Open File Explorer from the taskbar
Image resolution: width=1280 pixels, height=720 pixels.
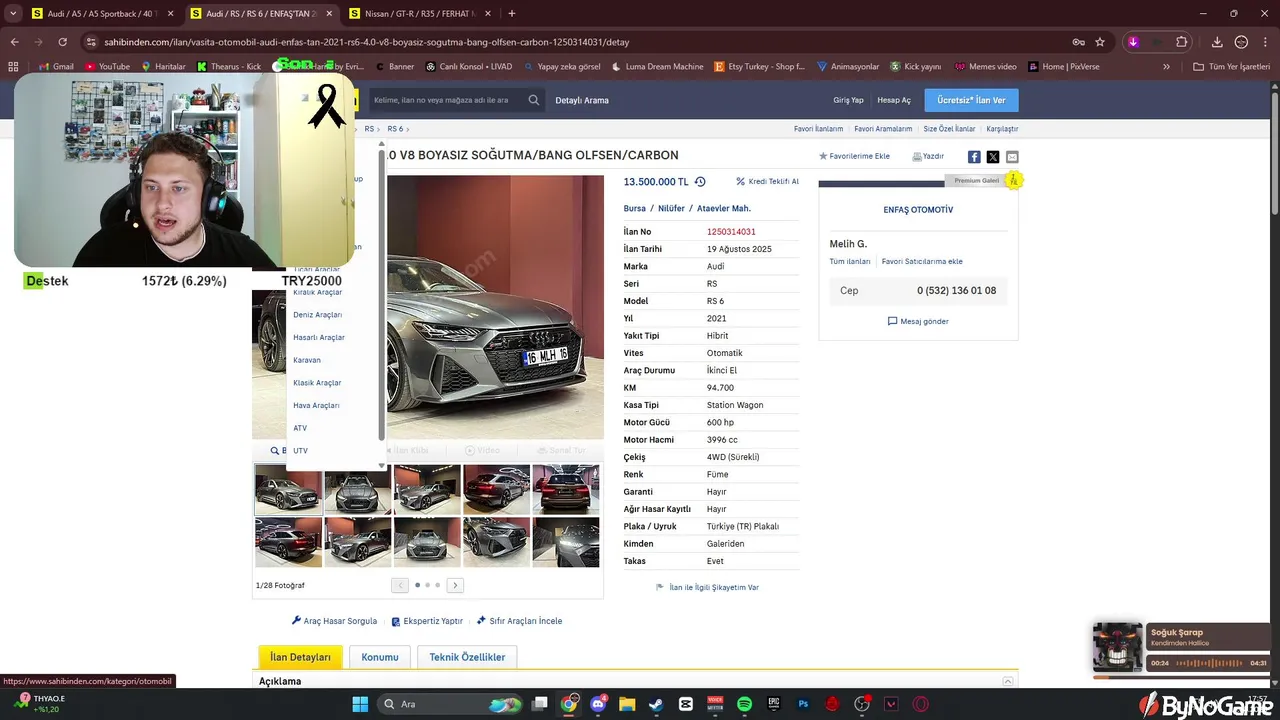pyautogui.click(x=627, y=704)
